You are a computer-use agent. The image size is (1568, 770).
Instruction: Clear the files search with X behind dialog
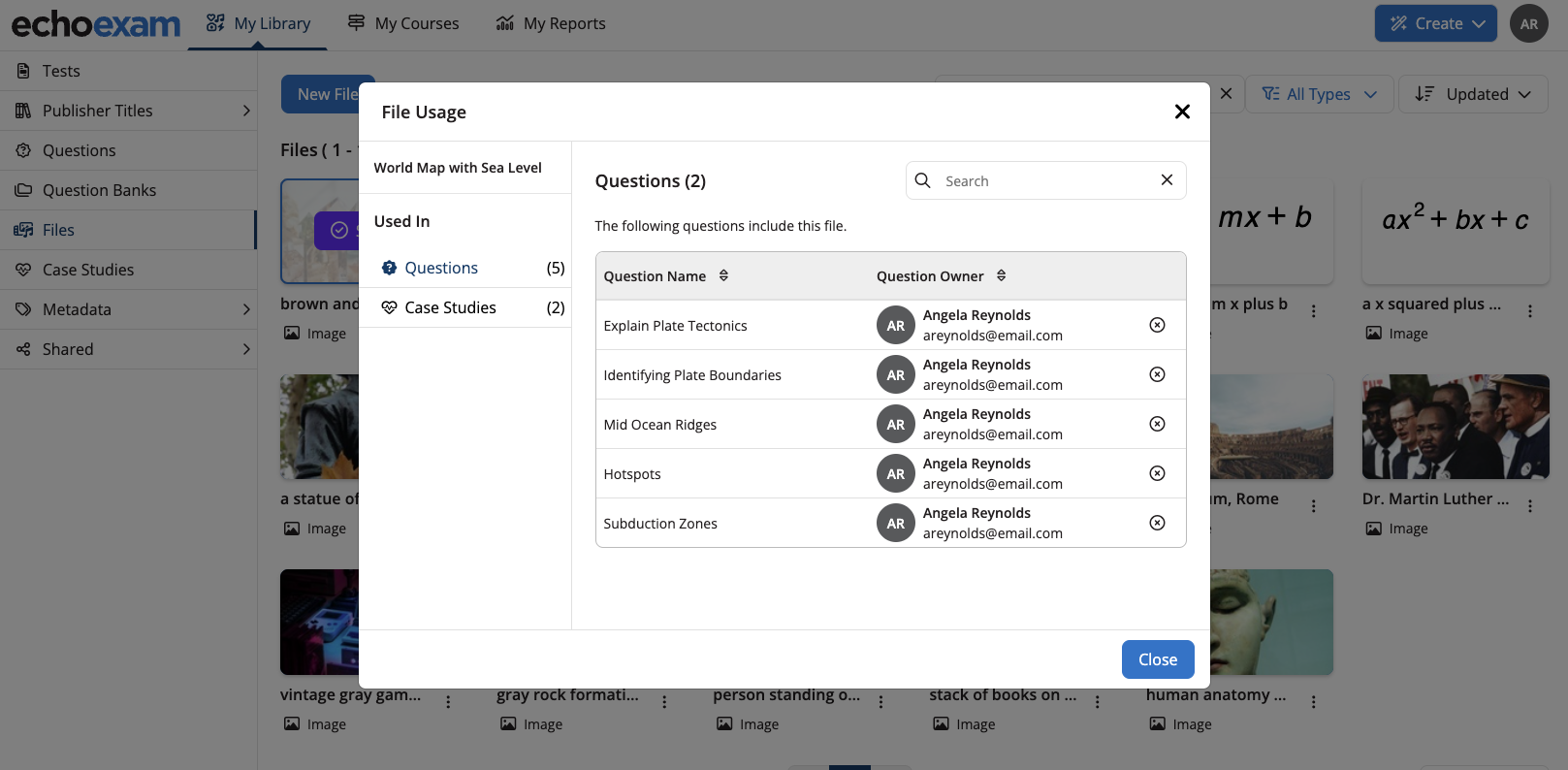(1226, 93)
